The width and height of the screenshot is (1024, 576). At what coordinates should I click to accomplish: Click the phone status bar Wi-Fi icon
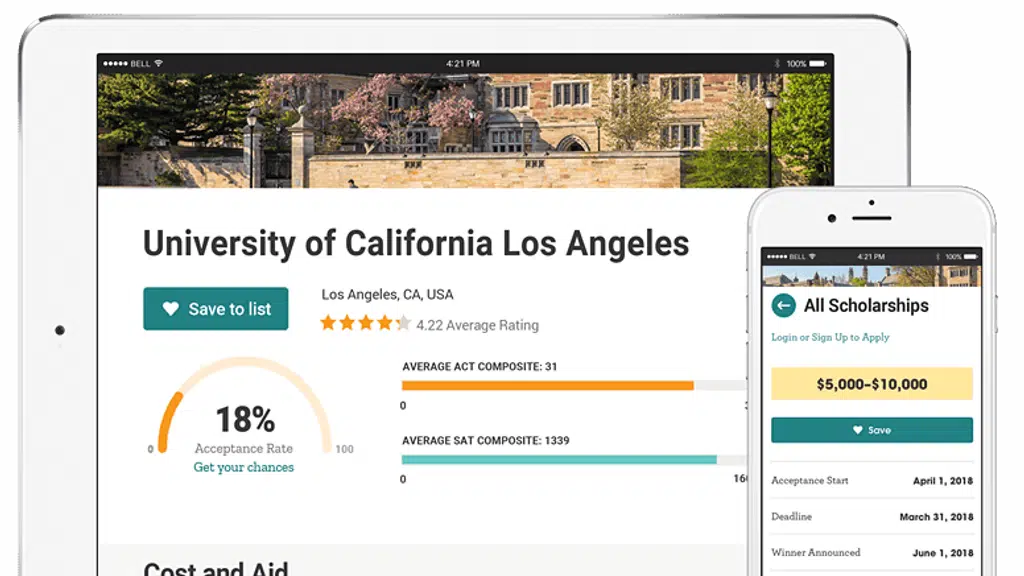pyautogui.click(x=812, y=257)
